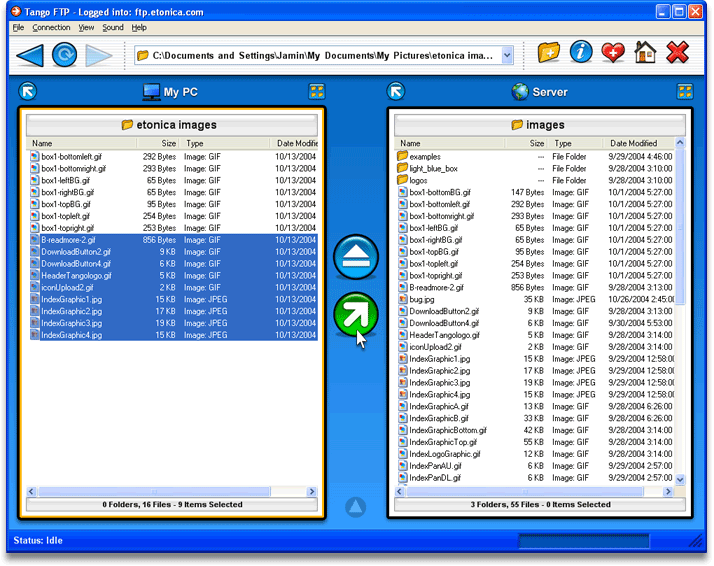Click the red heart favorites icon
The width and height of the screenshot is (714, 566).
pyautogui.click(x=613, y=53)
